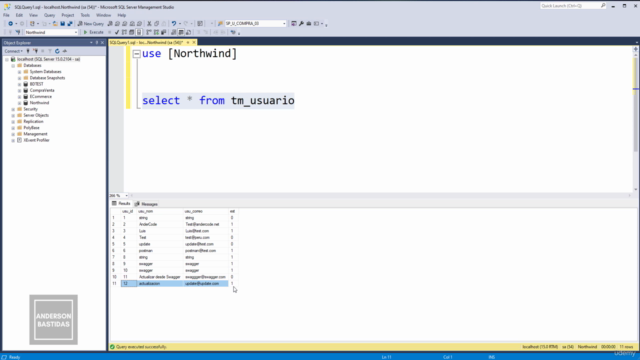Viewport: 640px width, 360px height.
Task: Click the Object Explorer disconnect icon
Action: [x=35, y=51]
